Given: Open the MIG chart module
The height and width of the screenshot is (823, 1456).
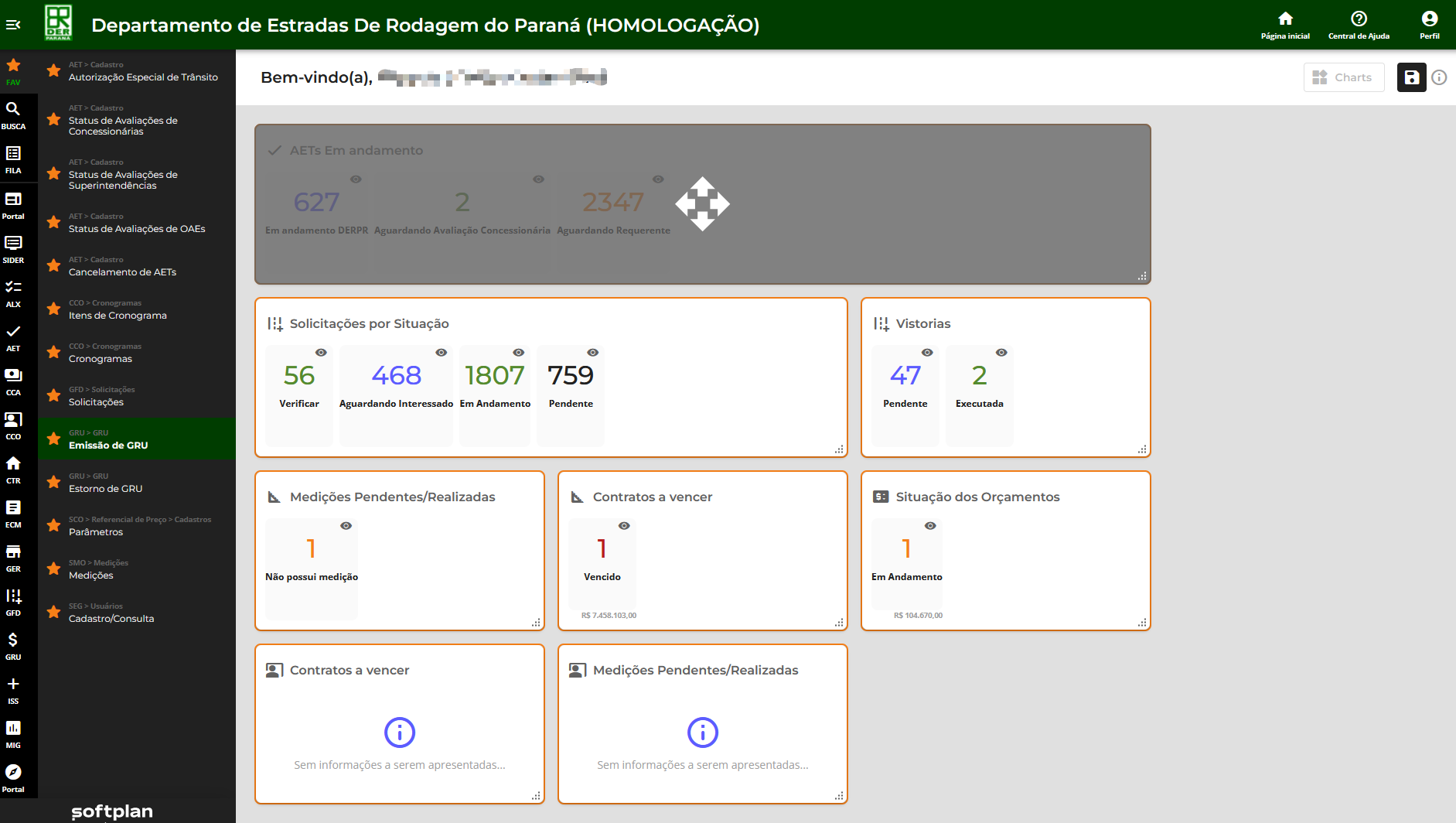Looking at the screenshot, I should (13, 734).
